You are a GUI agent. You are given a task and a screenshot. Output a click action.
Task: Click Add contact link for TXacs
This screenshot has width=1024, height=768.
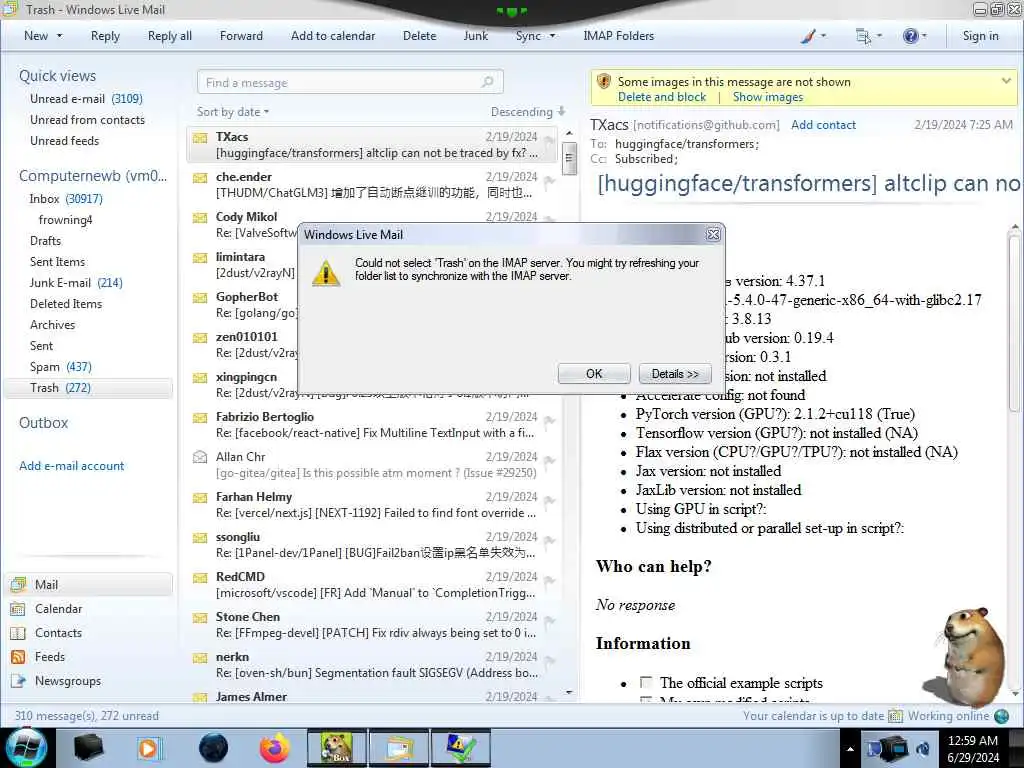click(x=823, y=125)
